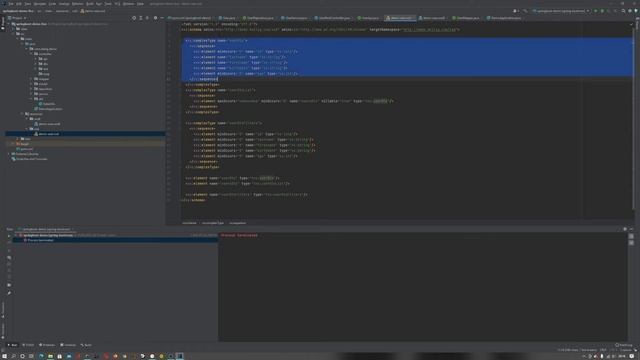Select pom.xml in Project tree

(x=25, y=149)
